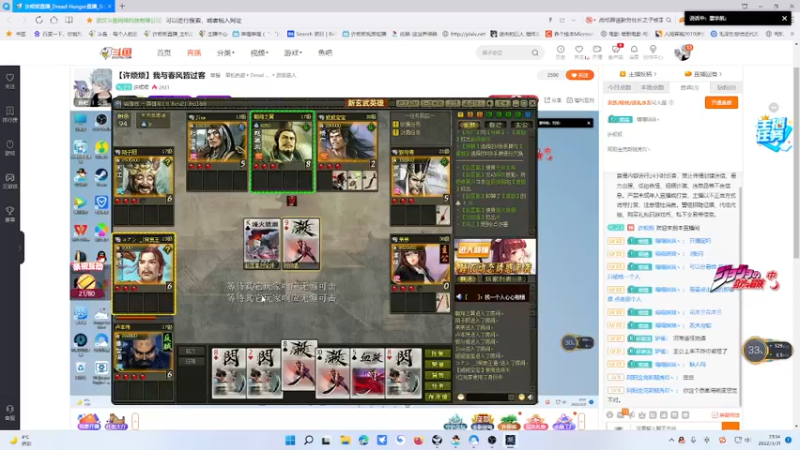Image resolution: width=800 pixels, height=450 pixels.
Task: Click the search magnifier icon in Douyu header
Action: click(535, 53)
